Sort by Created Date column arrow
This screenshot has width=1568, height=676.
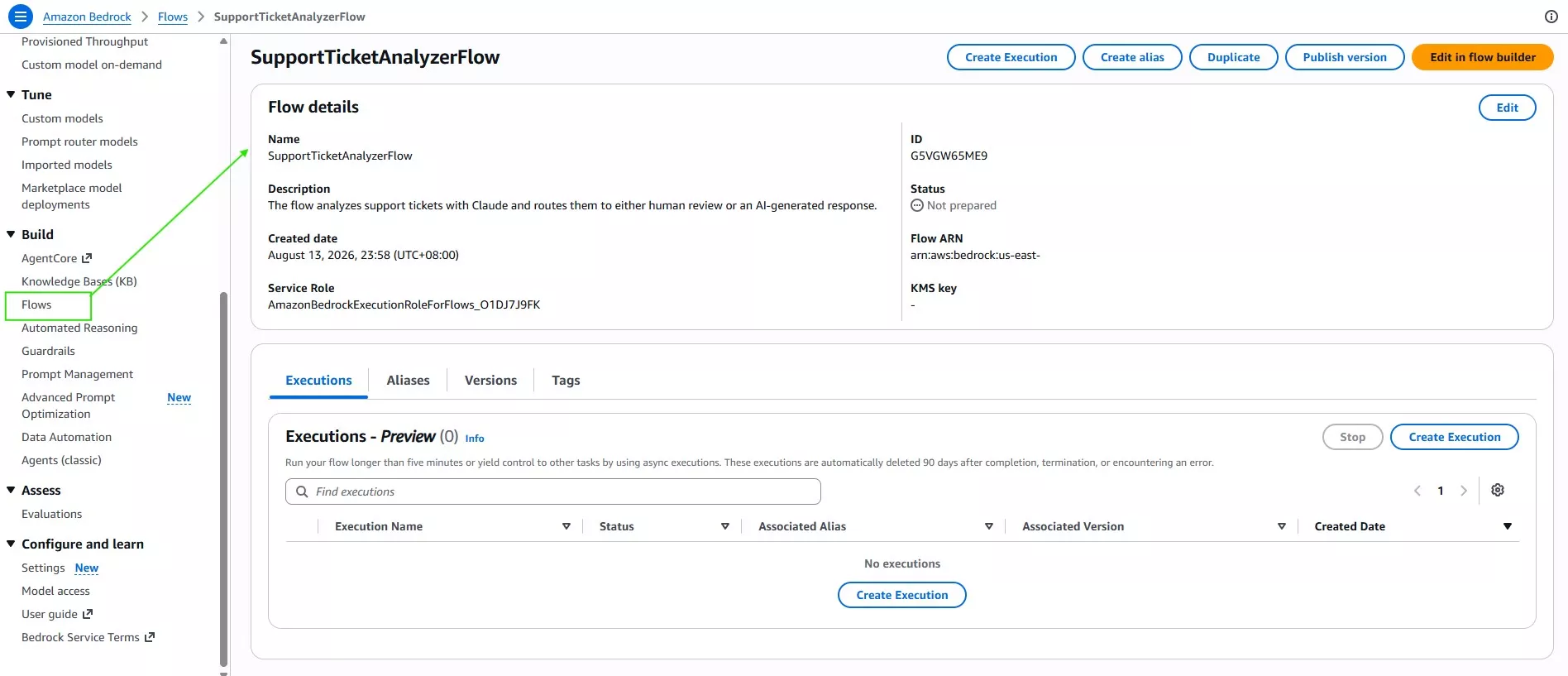pos(1508,526)
